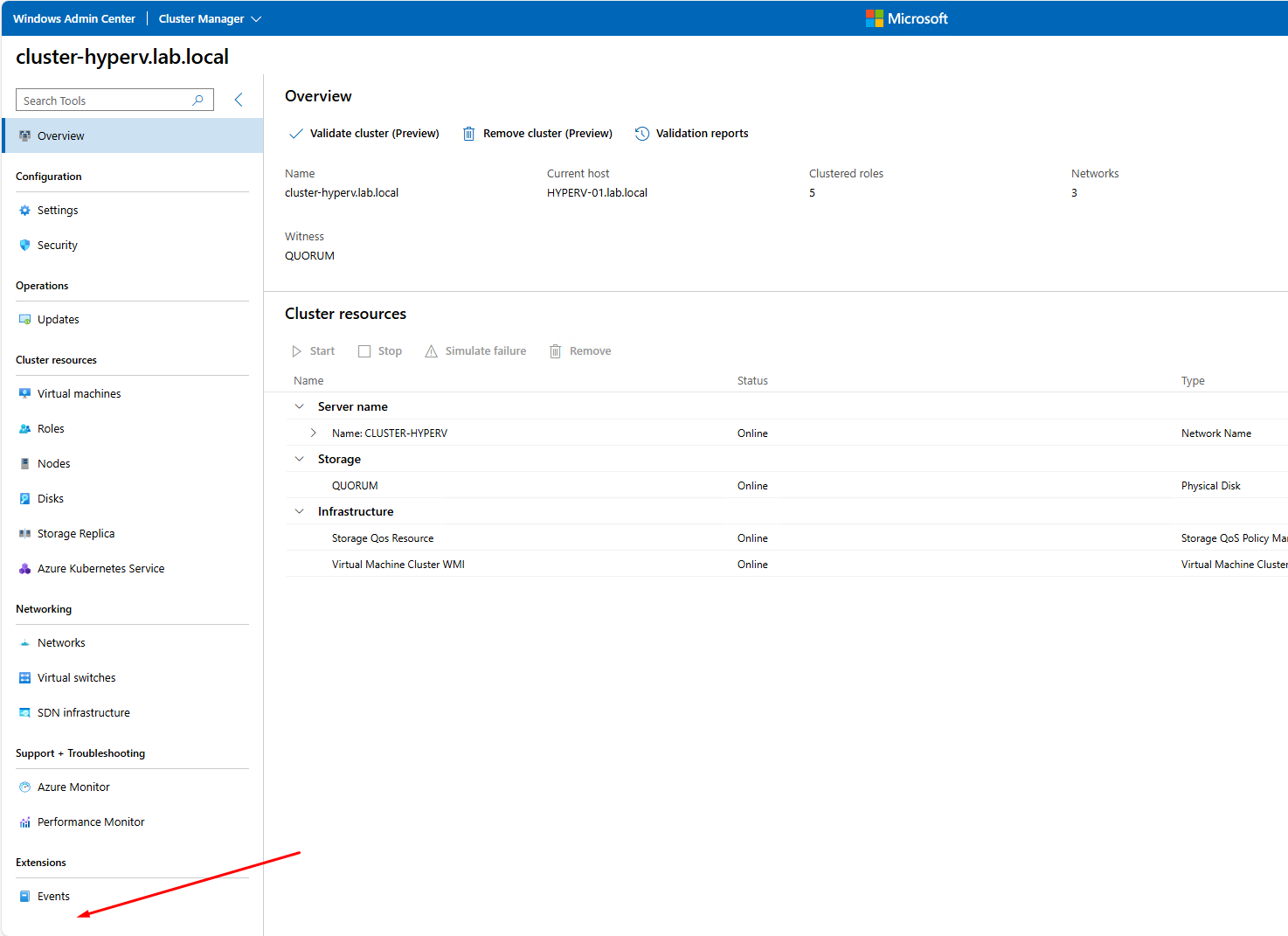Click the Updates icon in sidebar
The height and width of the screenshot is (936, 1288).
[x=24, y=320]
